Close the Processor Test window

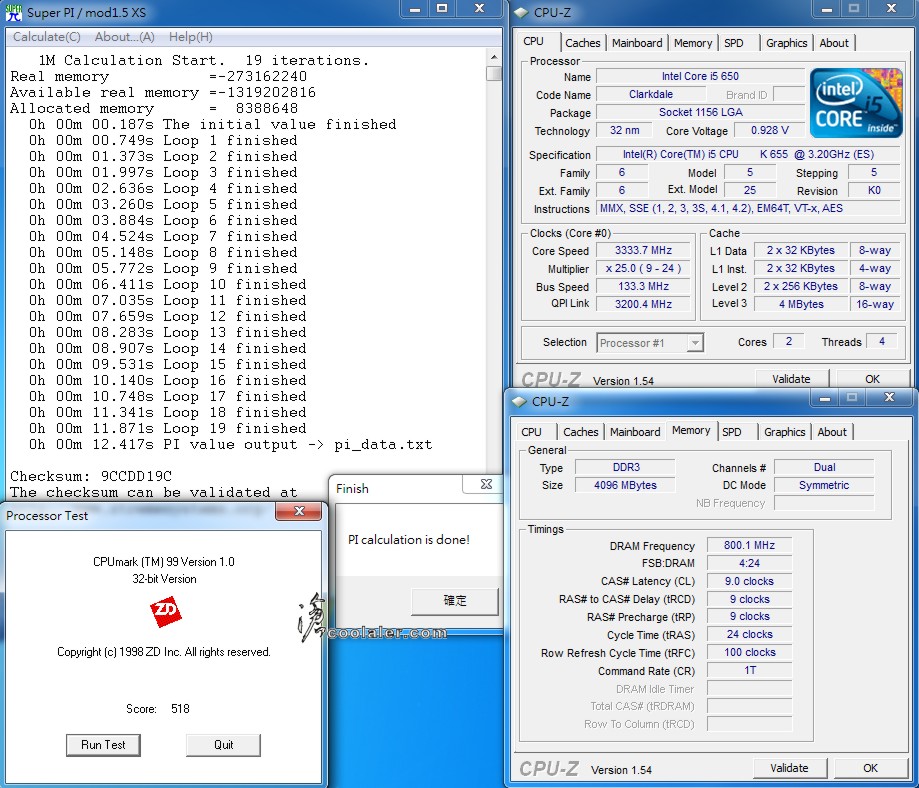[299, 511]
